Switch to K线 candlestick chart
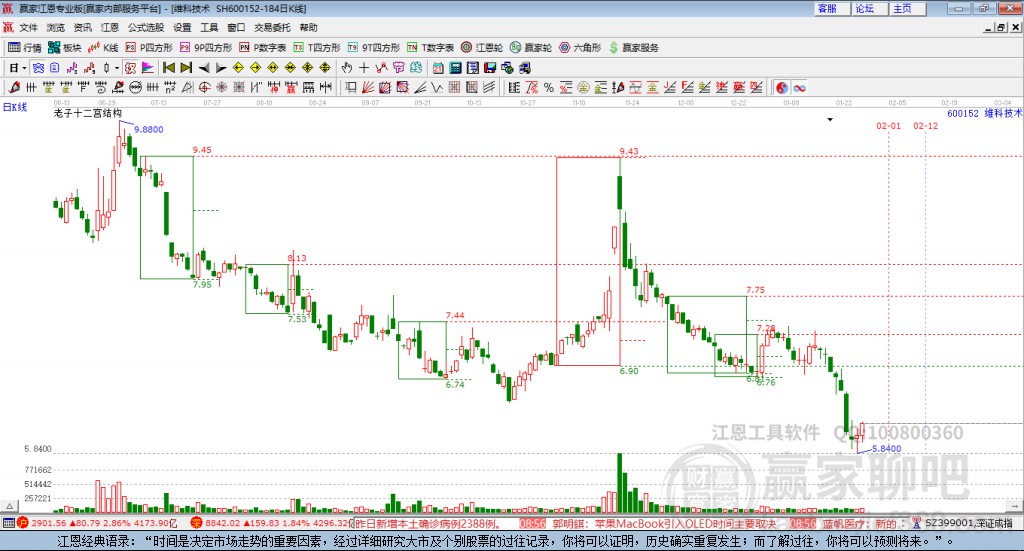 pyautogui.click(x=103, y=48)
